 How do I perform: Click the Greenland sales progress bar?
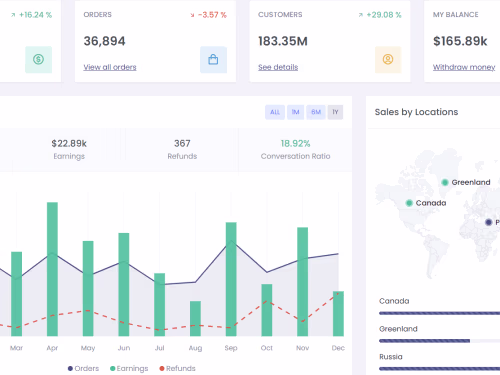(x=439, y=341)
